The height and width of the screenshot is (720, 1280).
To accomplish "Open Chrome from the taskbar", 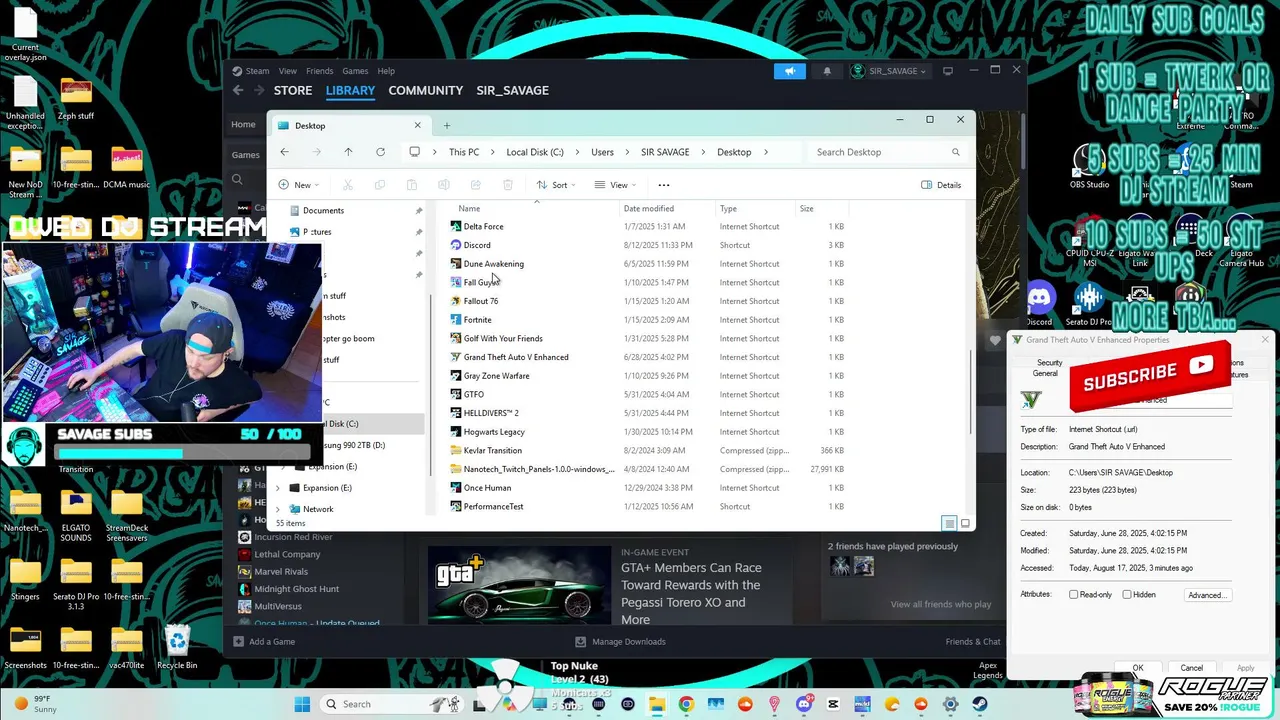I will point(686,704).
